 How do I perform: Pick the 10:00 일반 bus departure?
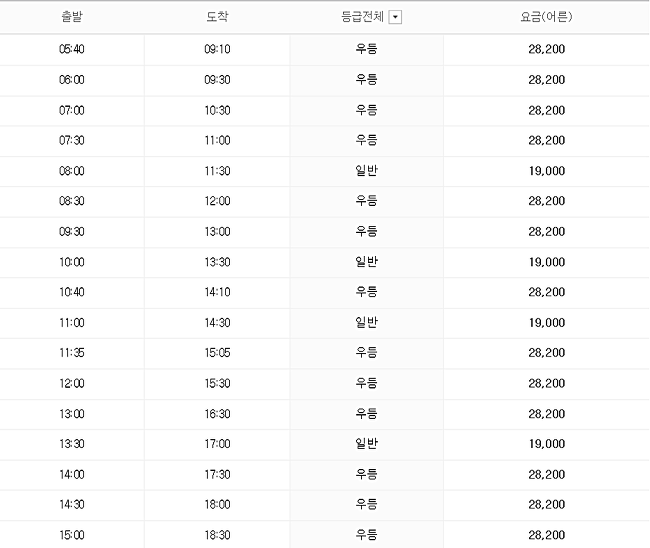click(x=325, y=262)
